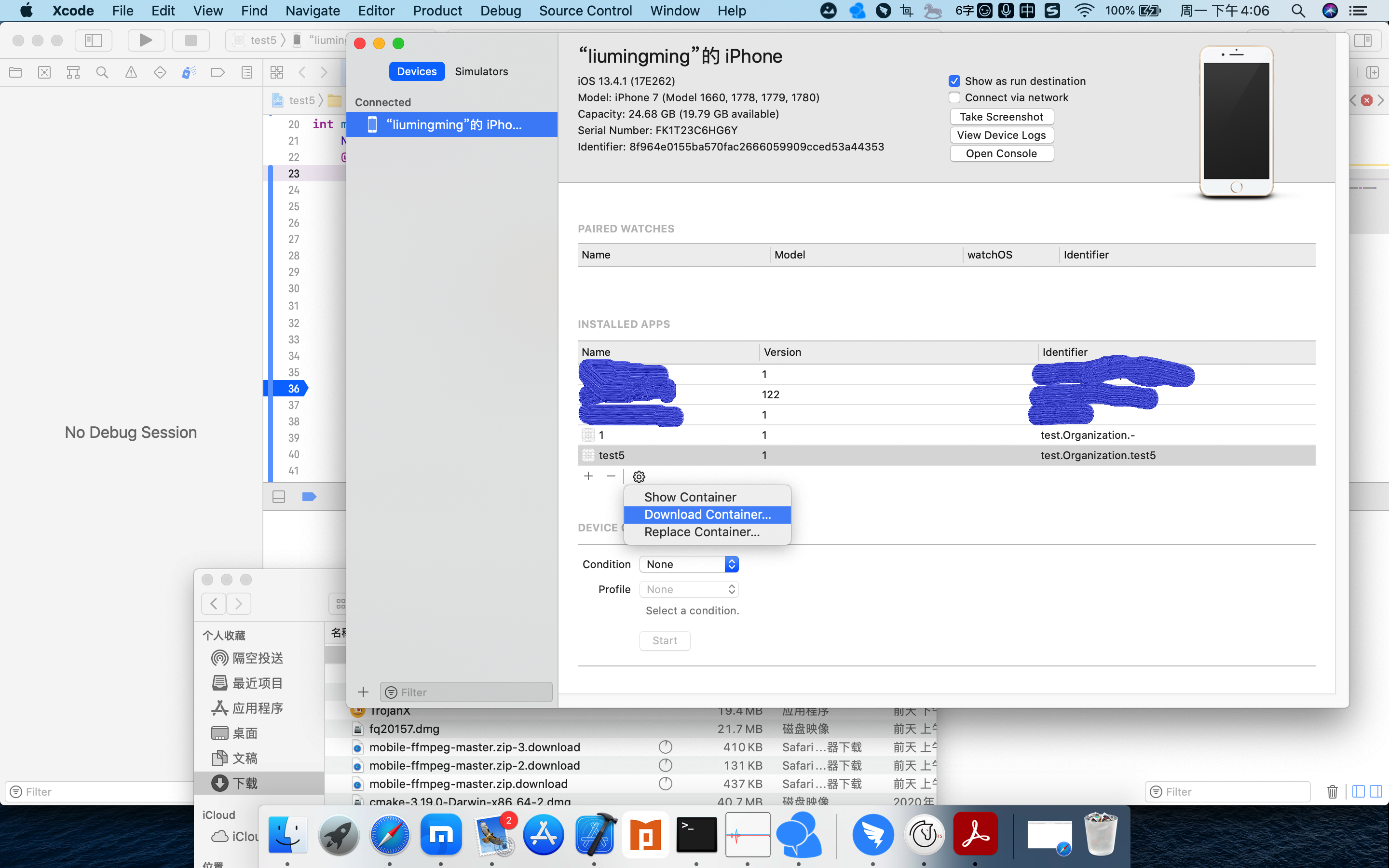
Task: Click the Xcode Stop button
Action: click(x=191, y=40)
